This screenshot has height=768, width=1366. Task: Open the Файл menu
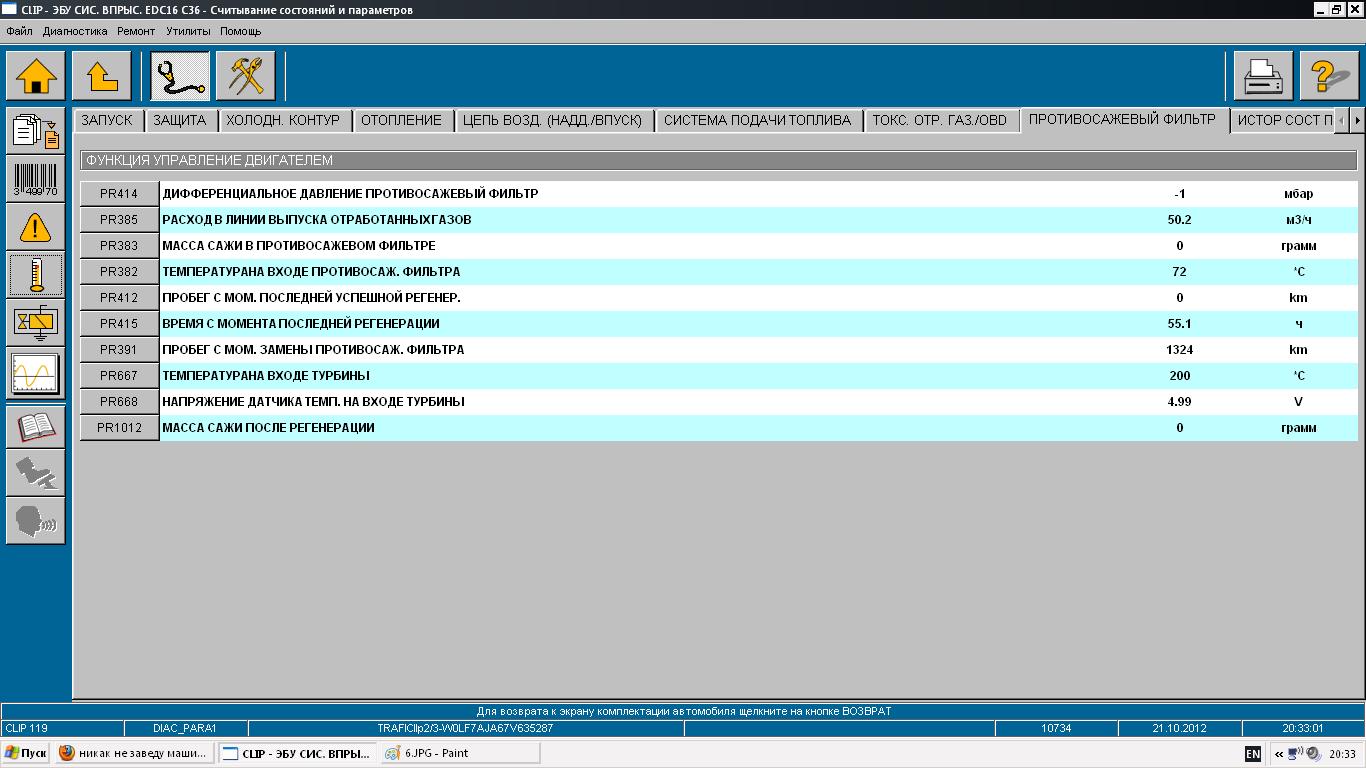[19, 31]
